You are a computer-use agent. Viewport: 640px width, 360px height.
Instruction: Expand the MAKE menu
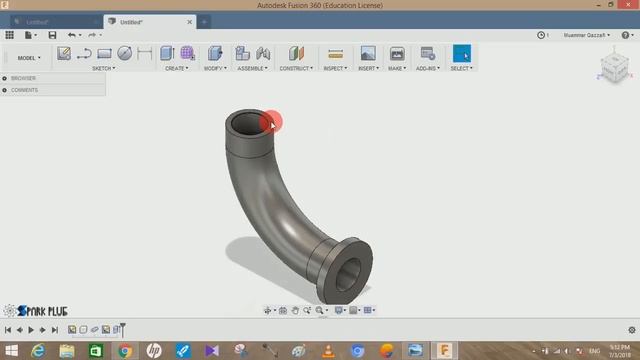point(397,69)
